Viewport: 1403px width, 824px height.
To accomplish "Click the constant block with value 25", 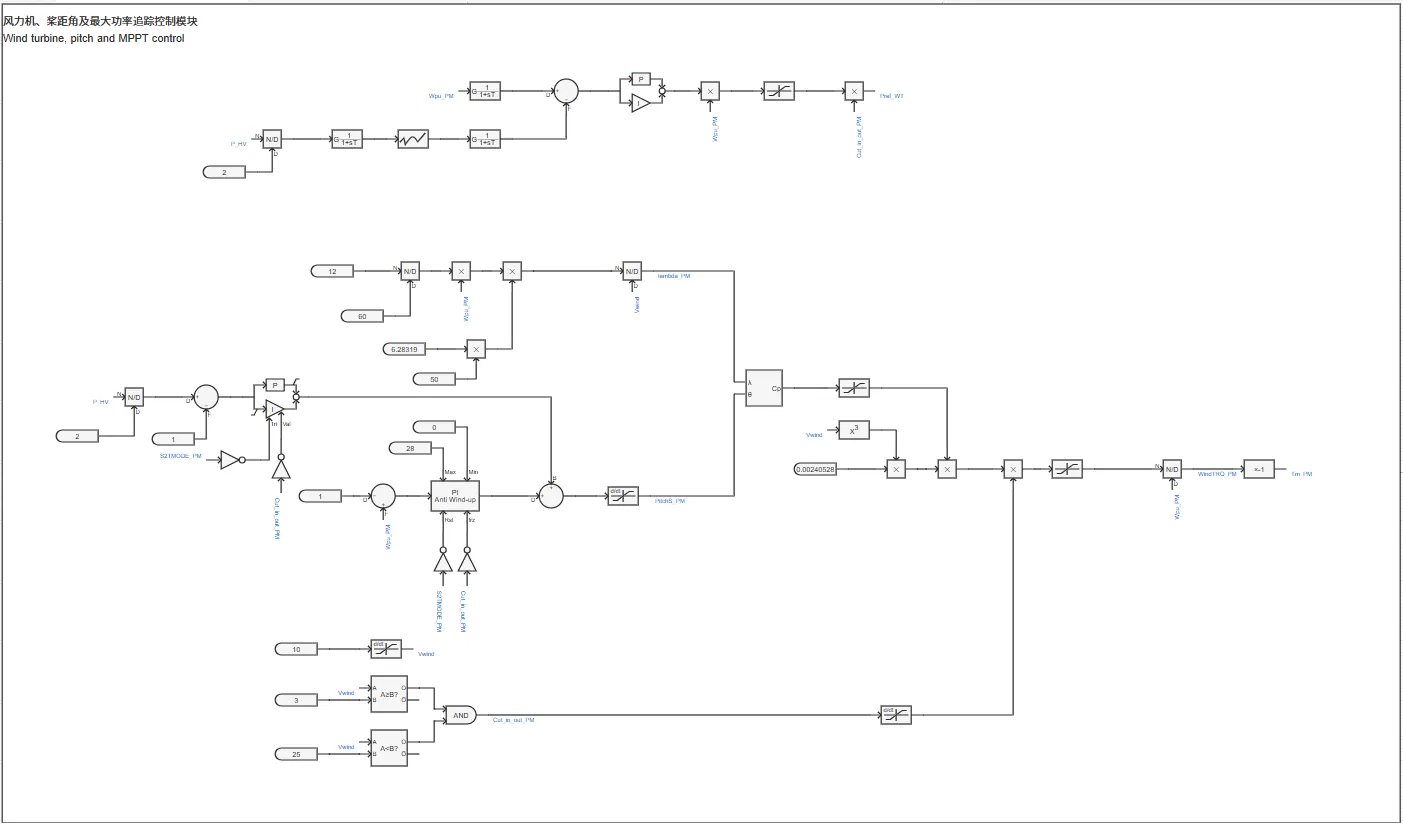I will (296, 754).
